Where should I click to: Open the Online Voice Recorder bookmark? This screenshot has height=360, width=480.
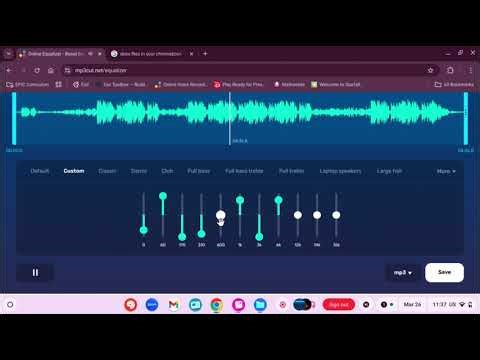coord(180,85)
